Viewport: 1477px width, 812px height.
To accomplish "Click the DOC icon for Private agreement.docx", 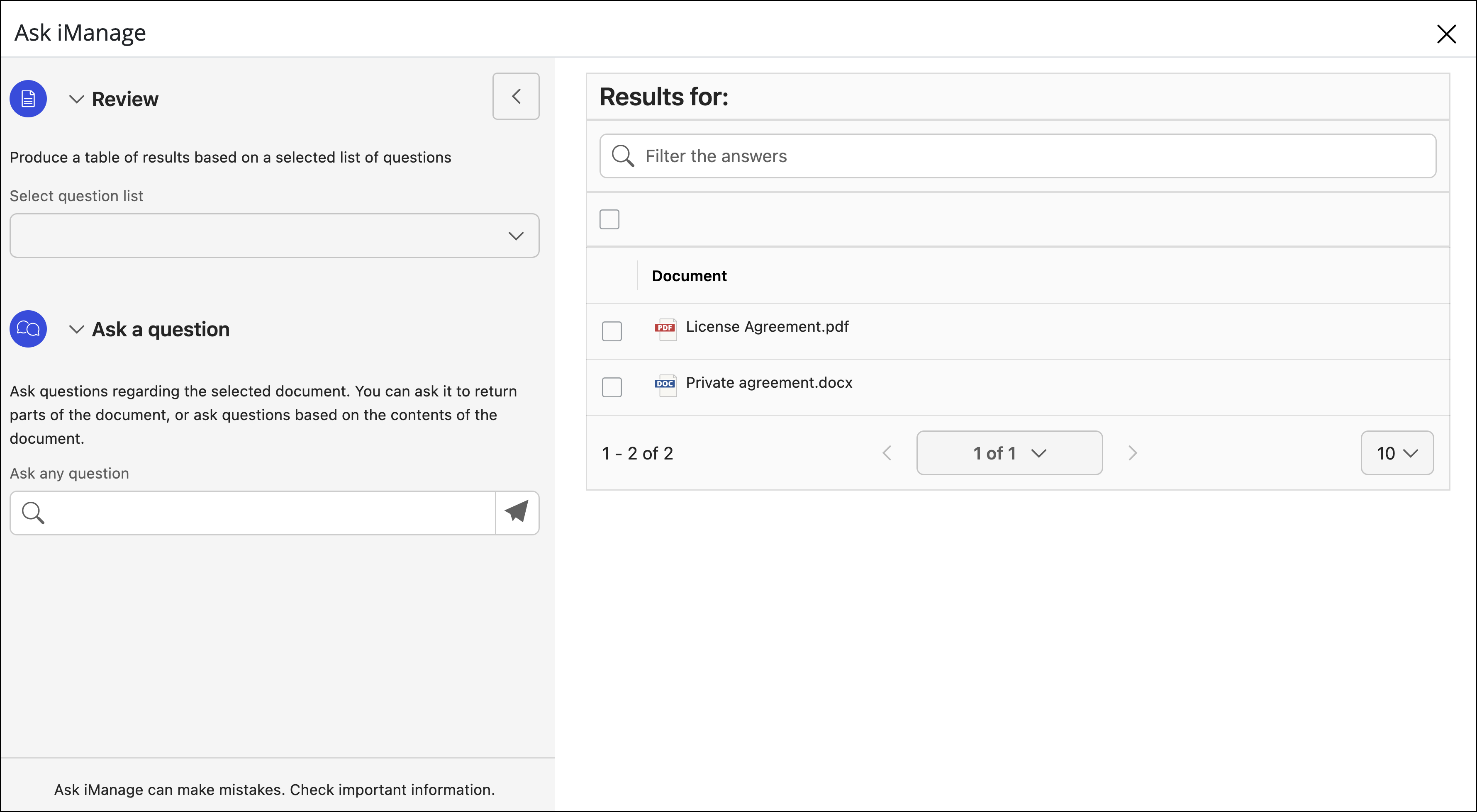I will point(665,385).
